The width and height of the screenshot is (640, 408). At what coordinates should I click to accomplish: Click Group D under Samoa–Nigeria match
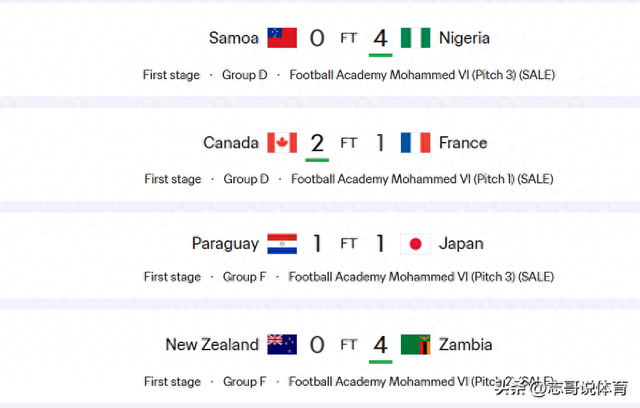tap(246, 75)
